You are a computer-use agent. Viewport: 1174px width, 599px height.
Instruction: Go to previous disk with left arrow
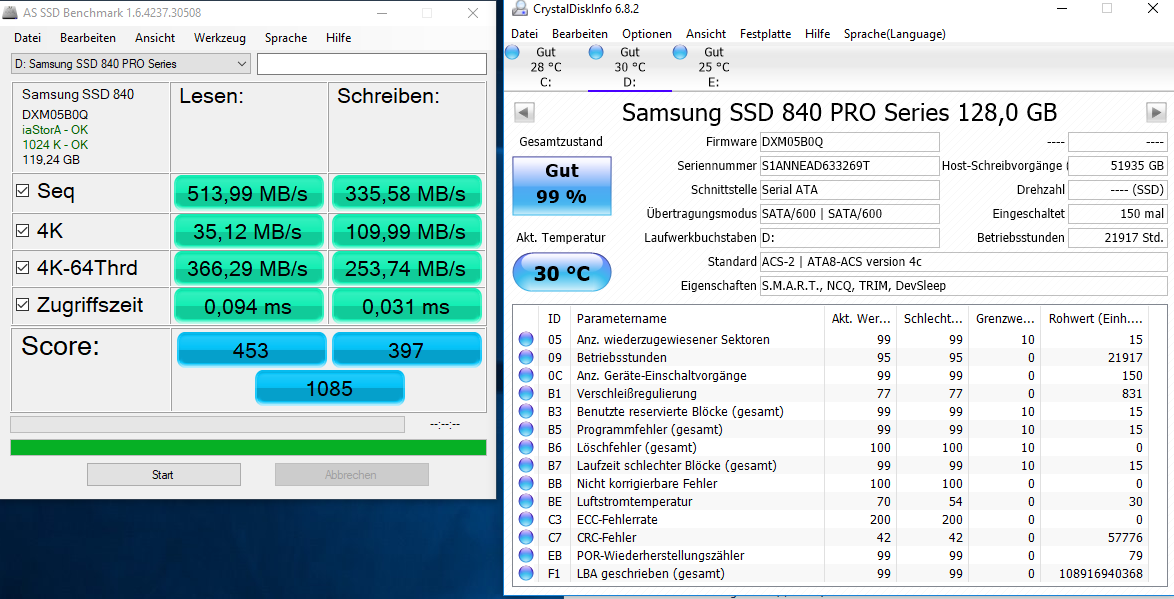click(x=524, y=112)
